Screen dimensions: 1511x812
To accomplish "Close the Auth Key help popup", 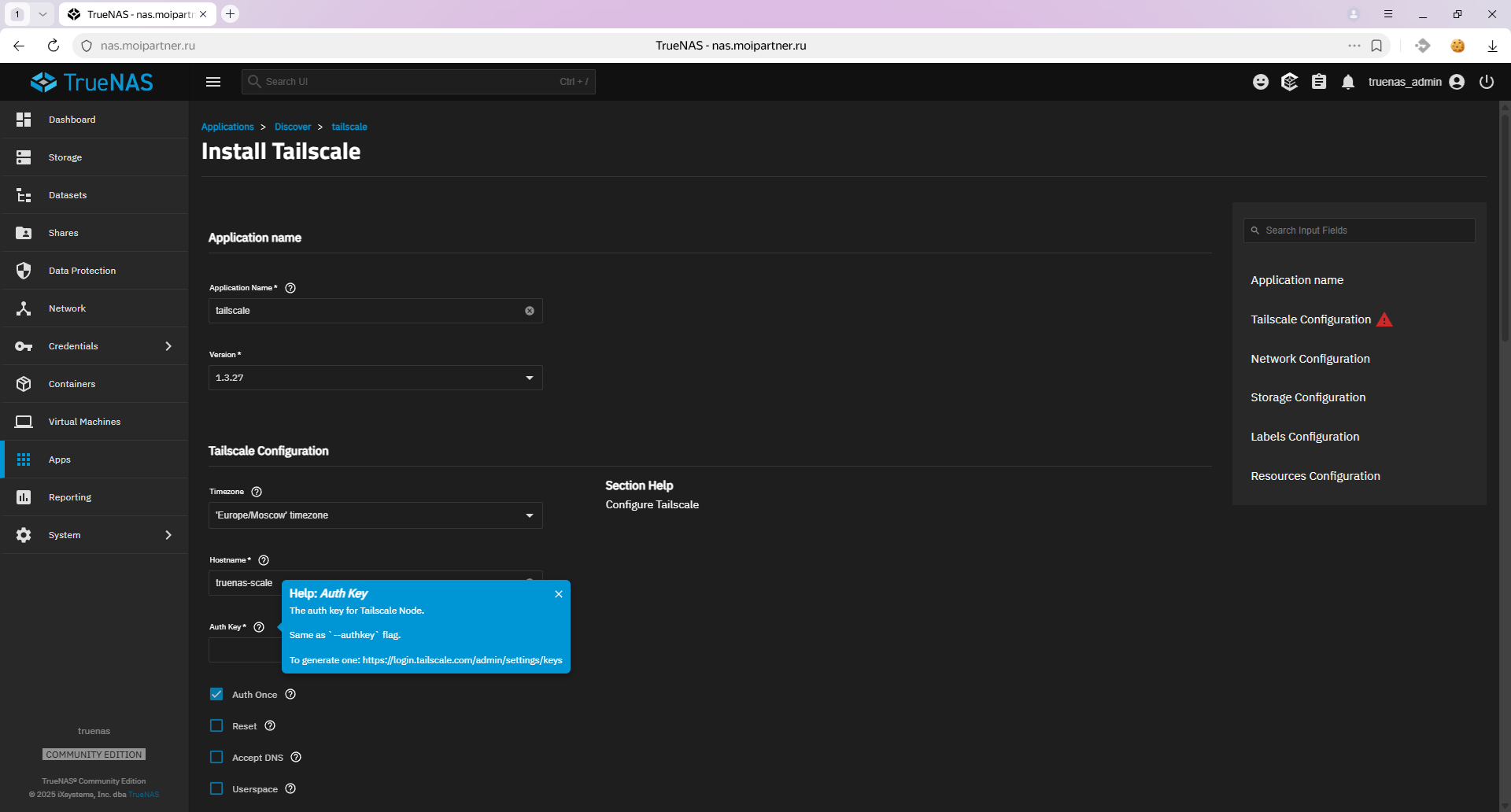I will (x=559, y=594).
